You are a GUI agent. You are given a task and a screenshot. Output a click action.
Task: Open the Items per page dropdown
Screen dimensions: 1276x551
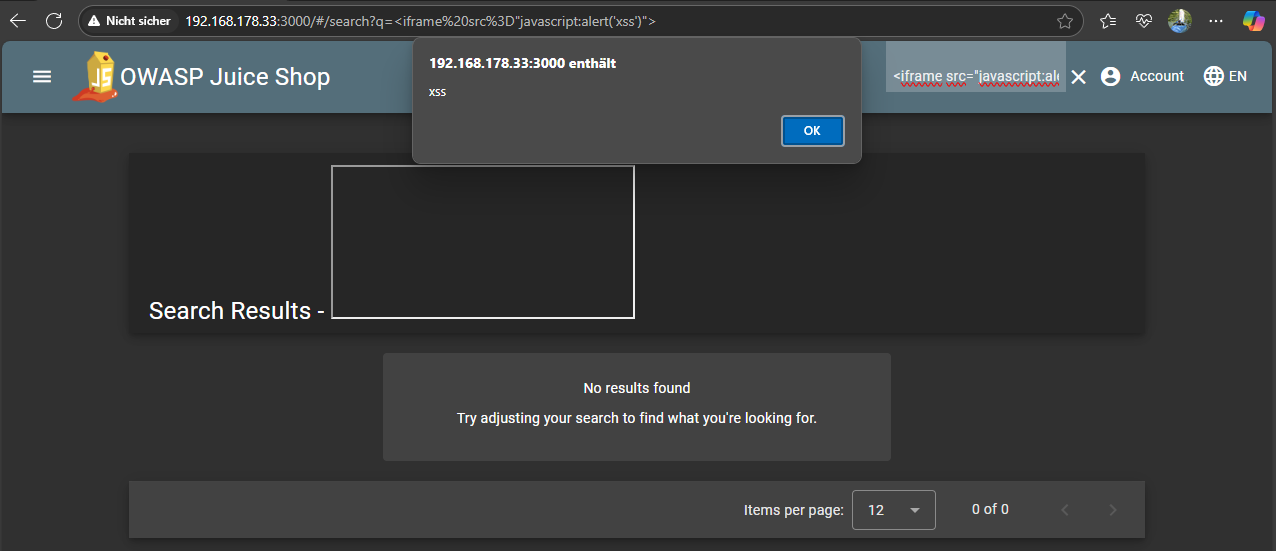[894, 510]
